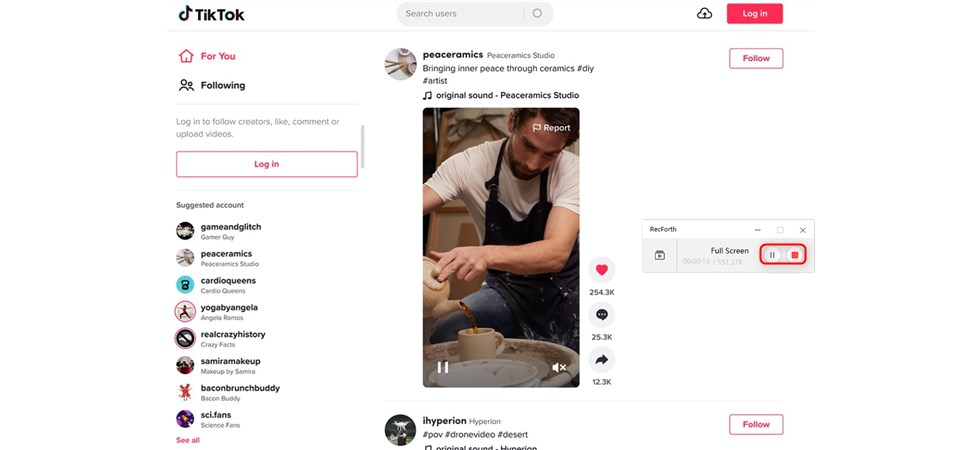
Task: Pause the RecForth recording
Action: pyautogui.click(x=772, y=255)
